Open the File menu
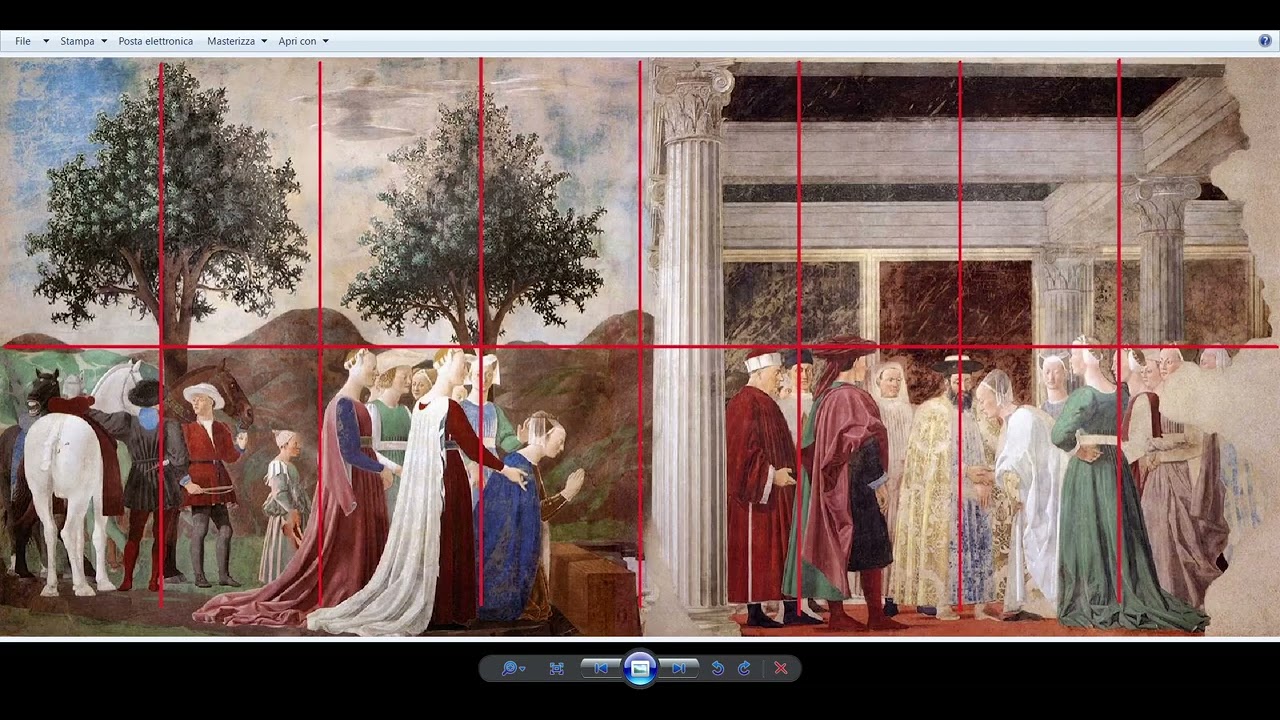 tap(31, 41)
